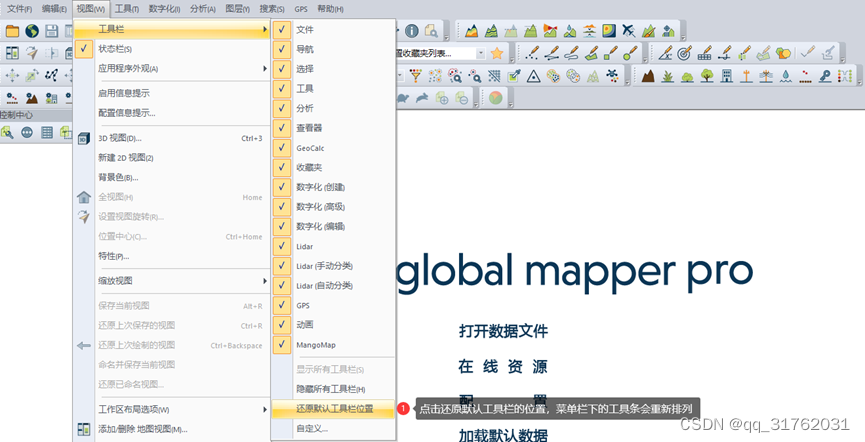
Task: Select the zigzag path profile tool icon
Action: click(x=51, y=75)
